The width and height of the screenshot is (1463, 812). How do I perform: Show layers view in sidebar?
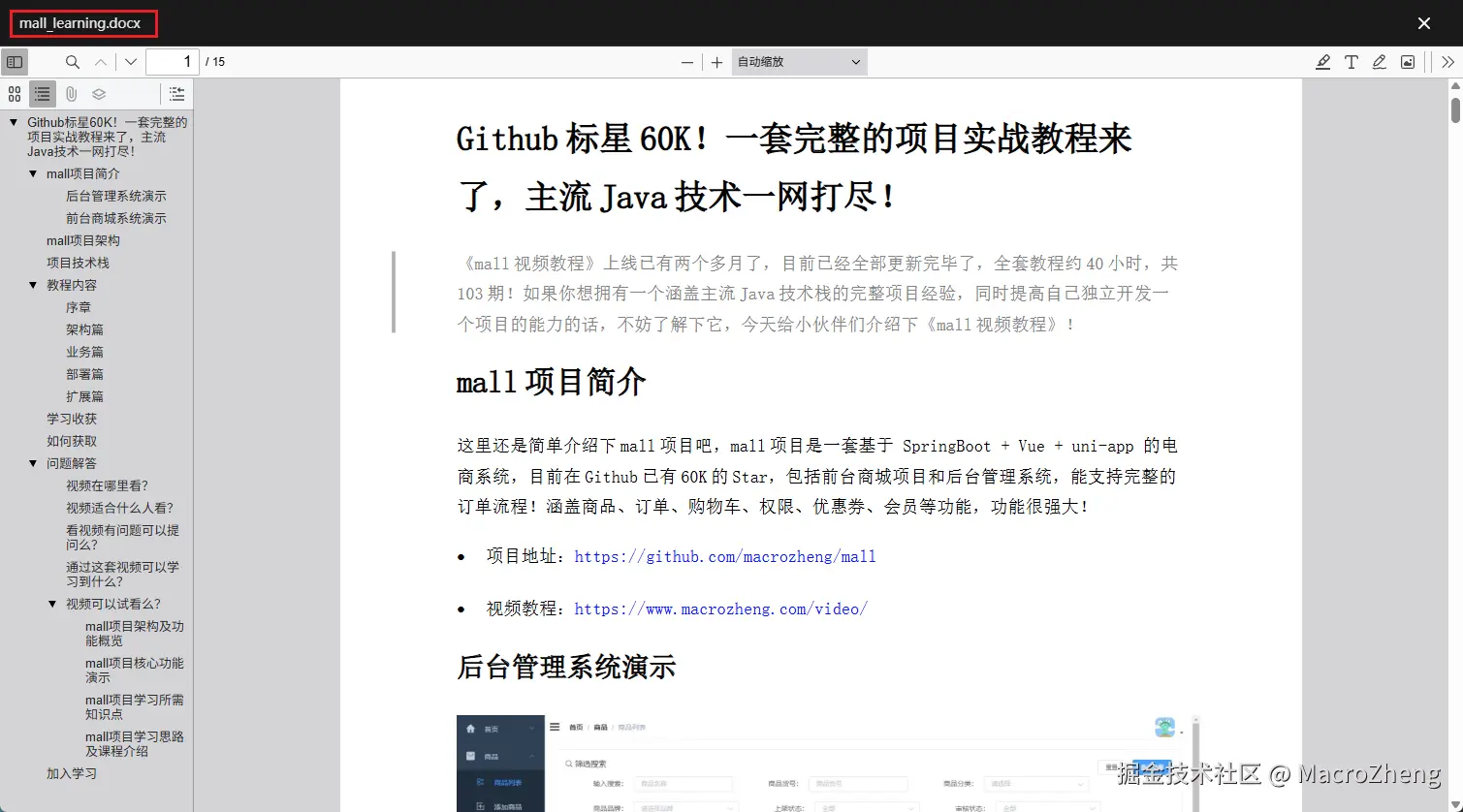(x=99, y=94)
